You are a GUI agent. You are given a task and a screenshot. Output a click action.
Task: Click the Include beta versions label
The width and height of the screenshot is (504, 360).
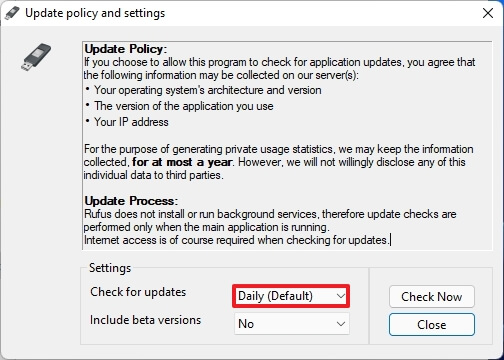click(x=145, y=320)
